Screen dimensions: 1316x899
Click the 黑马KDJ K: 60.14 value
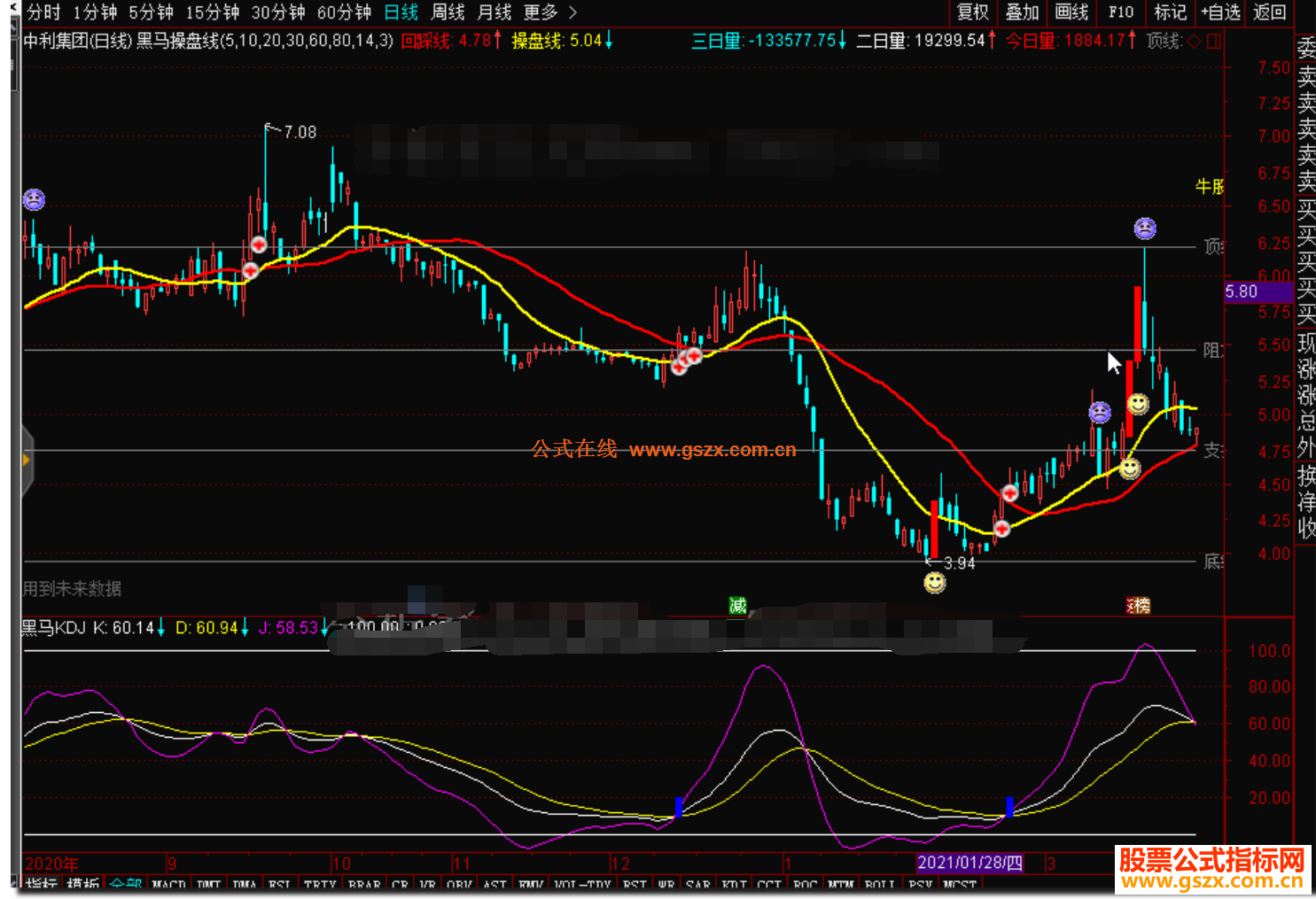(93, 628)
